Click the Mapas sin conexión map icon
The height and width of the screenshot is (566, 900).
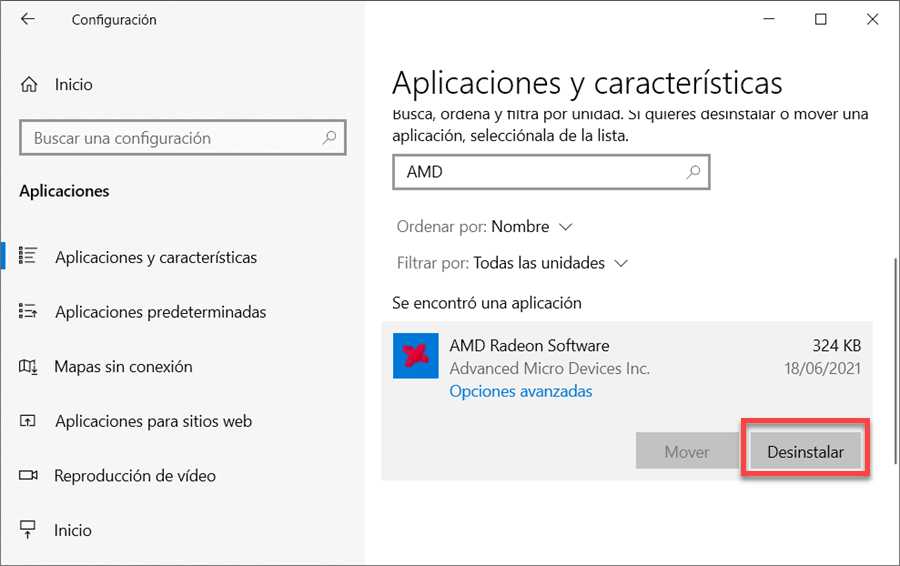[28, 366]
